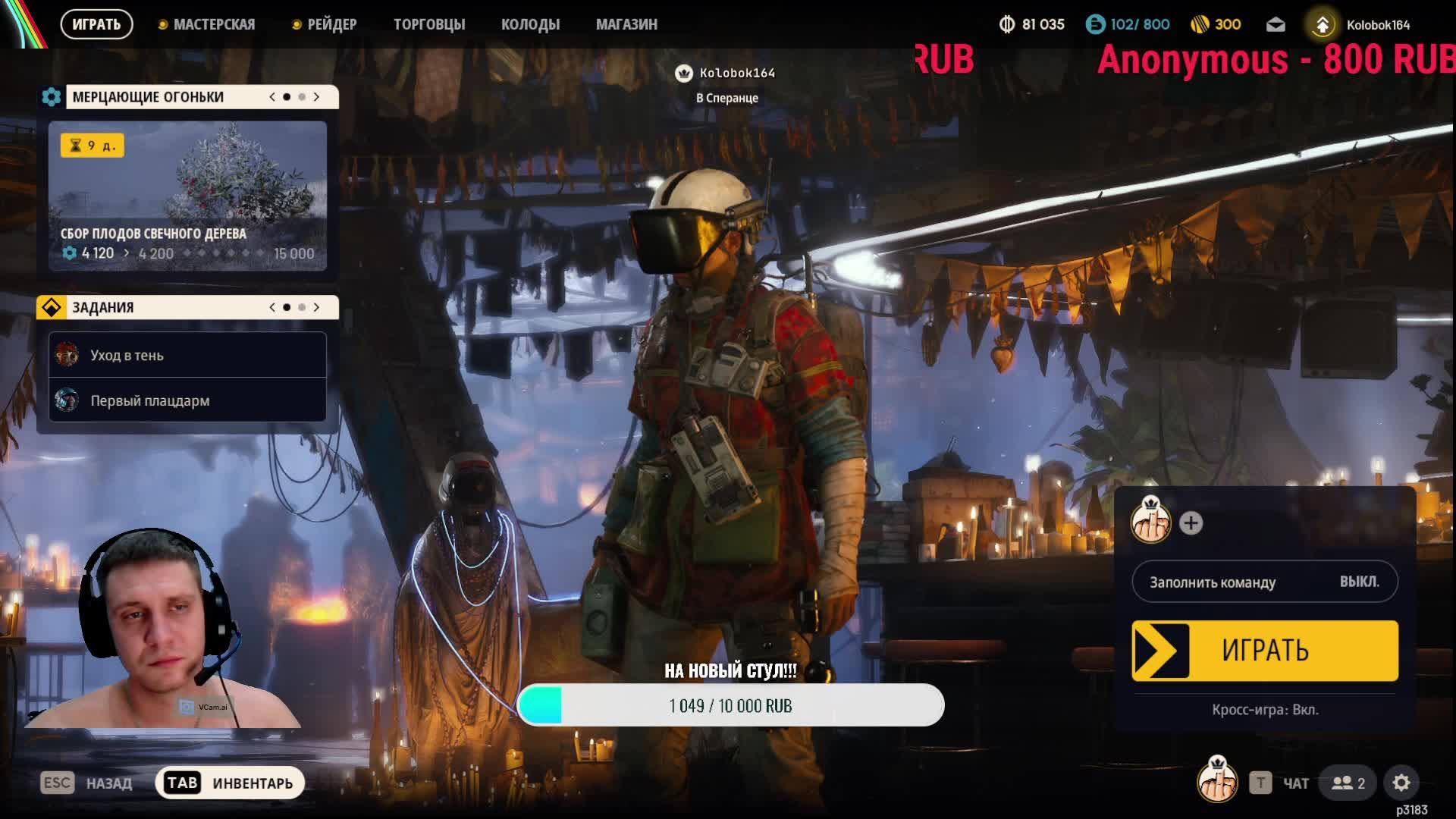Click the yellow diamond tasks icon
Viewport: 1456px width, 819px height.
click(x=52, y=307)
